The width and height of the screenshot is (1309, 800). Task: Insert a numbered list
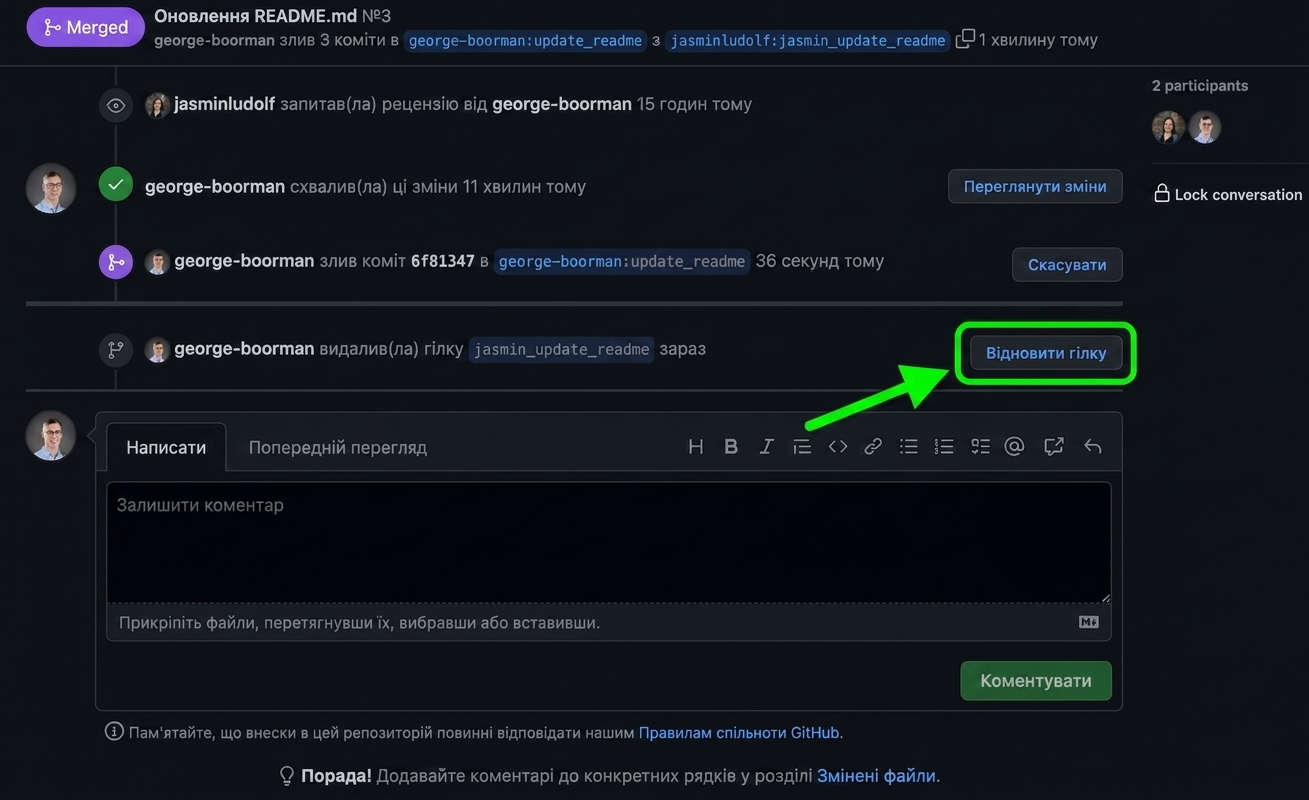coord(944,447)
